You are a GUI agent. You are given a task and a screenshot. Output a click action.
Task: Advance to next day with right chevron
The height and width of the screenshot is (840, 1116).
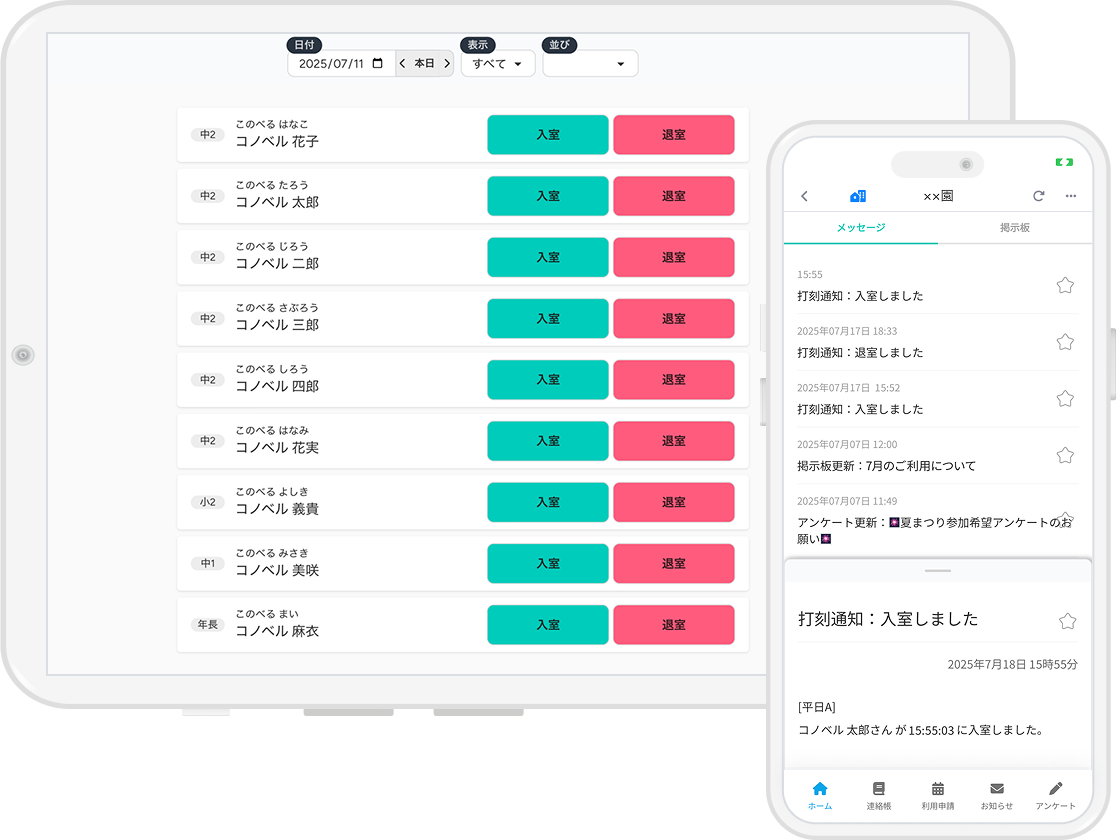[x=447, y=64]
